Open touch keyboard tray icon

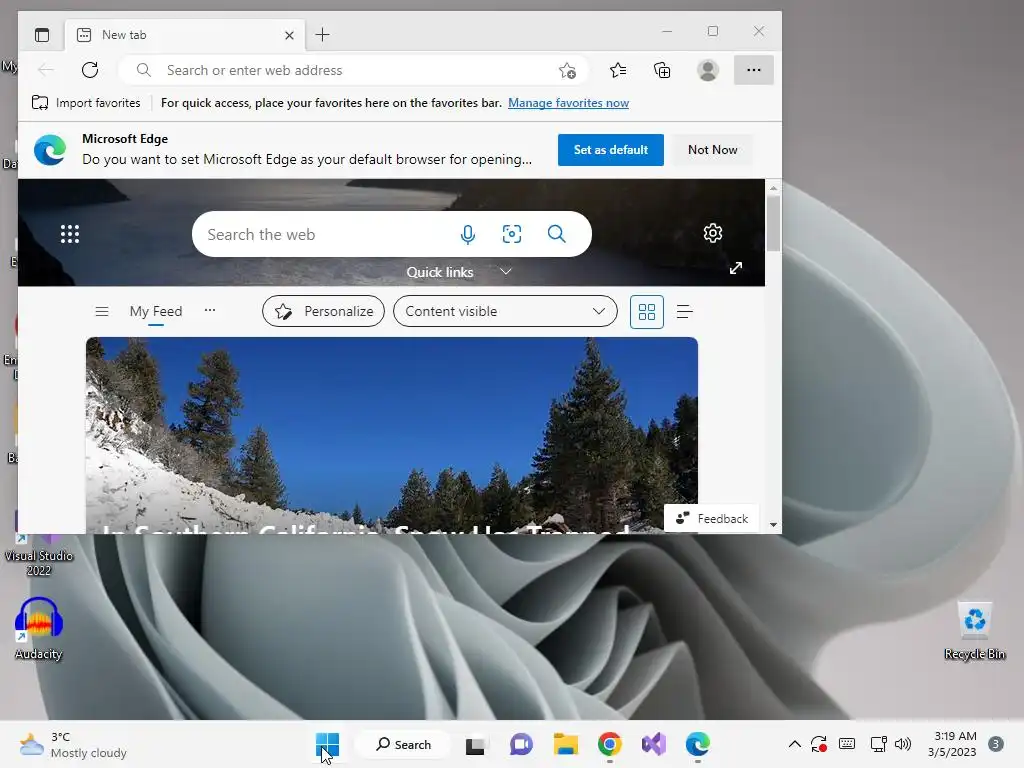tap(847, 744)
